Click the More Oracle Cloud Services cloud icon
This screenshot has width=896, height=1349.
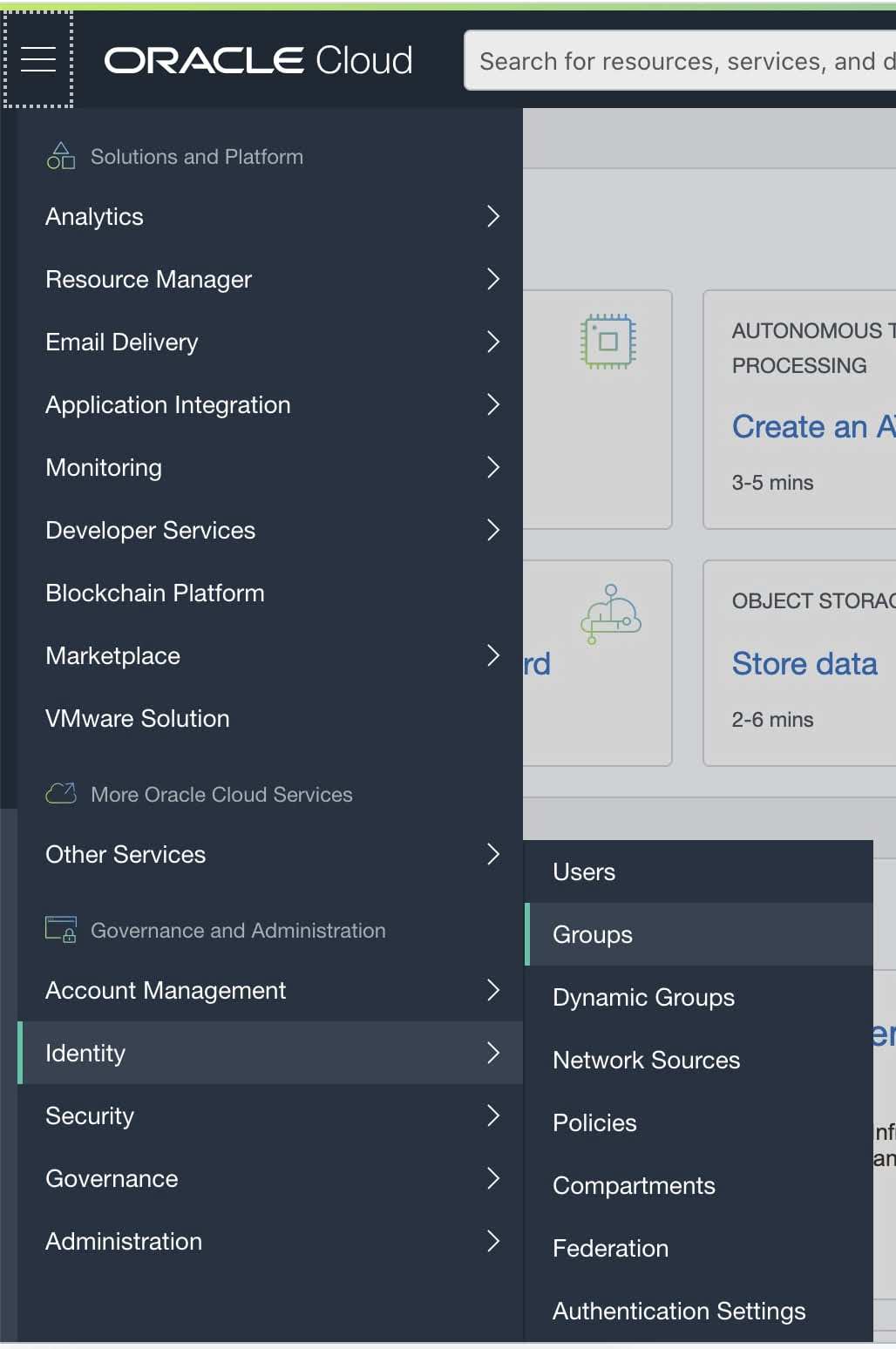tap(61, 794)
